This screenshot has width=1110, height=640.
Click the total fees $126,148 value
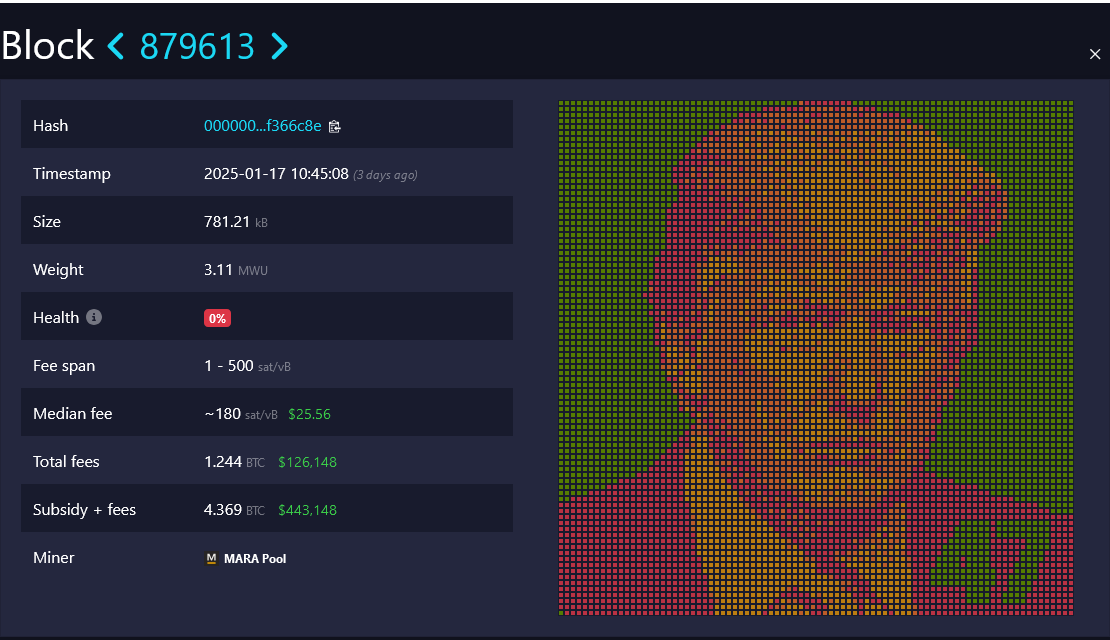(307, 462)
